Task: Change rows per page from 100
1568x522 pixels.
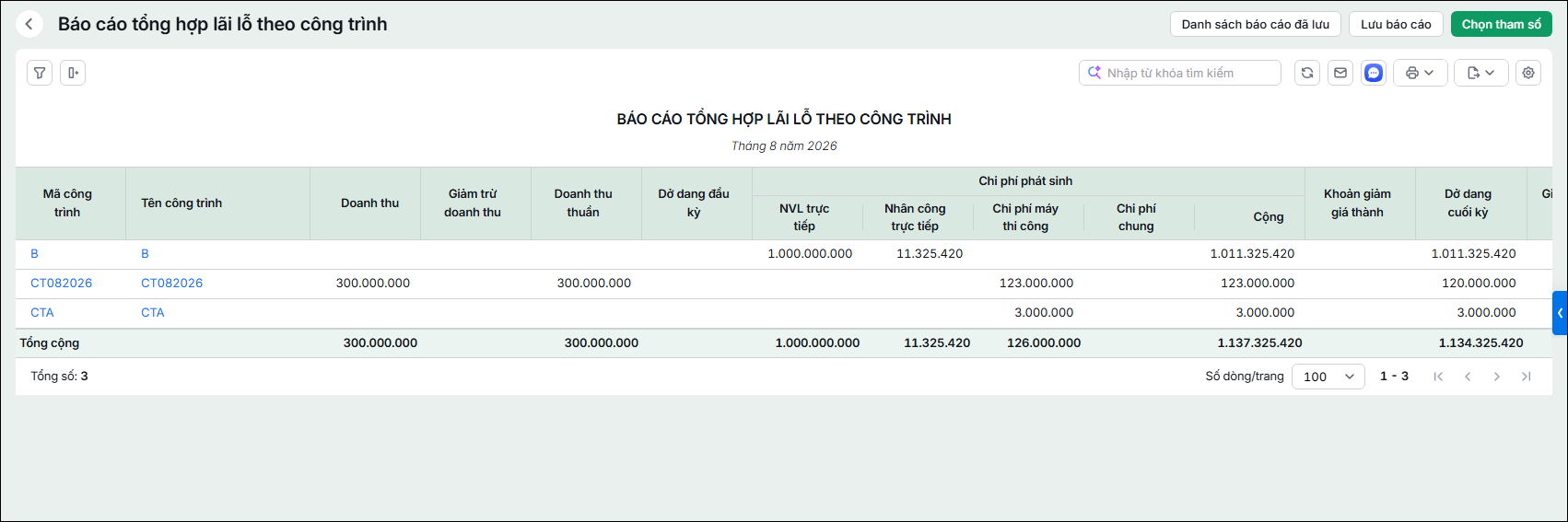Action: pyautogui.click(x=1328, y=377)
